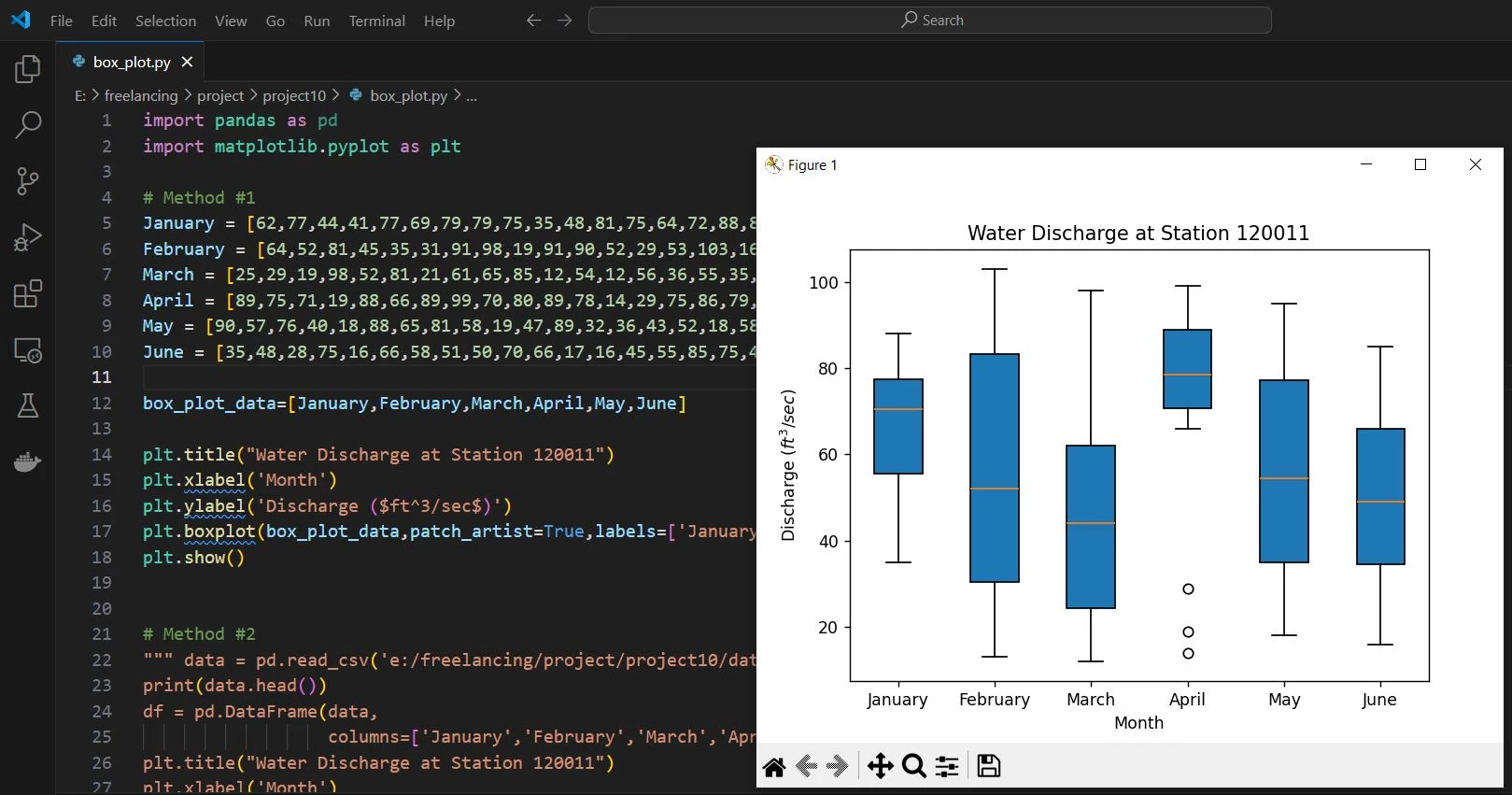Open the Explorer view in the activity bar
The height and width of the screenshot is (795, 1512).
point(28,68)
